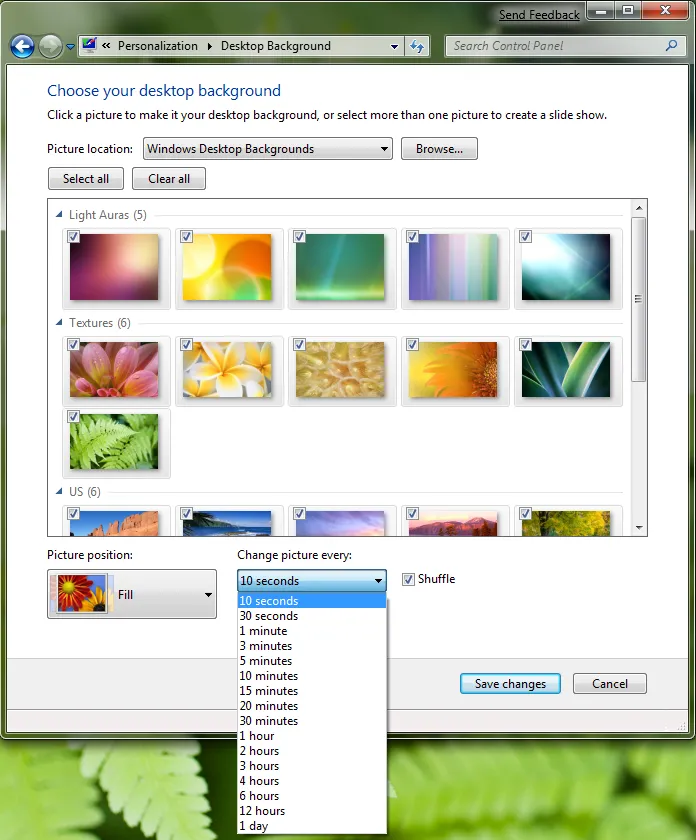Choose 5 minutes in the interval list
The image size is (696, 840).
coord(312,661)
